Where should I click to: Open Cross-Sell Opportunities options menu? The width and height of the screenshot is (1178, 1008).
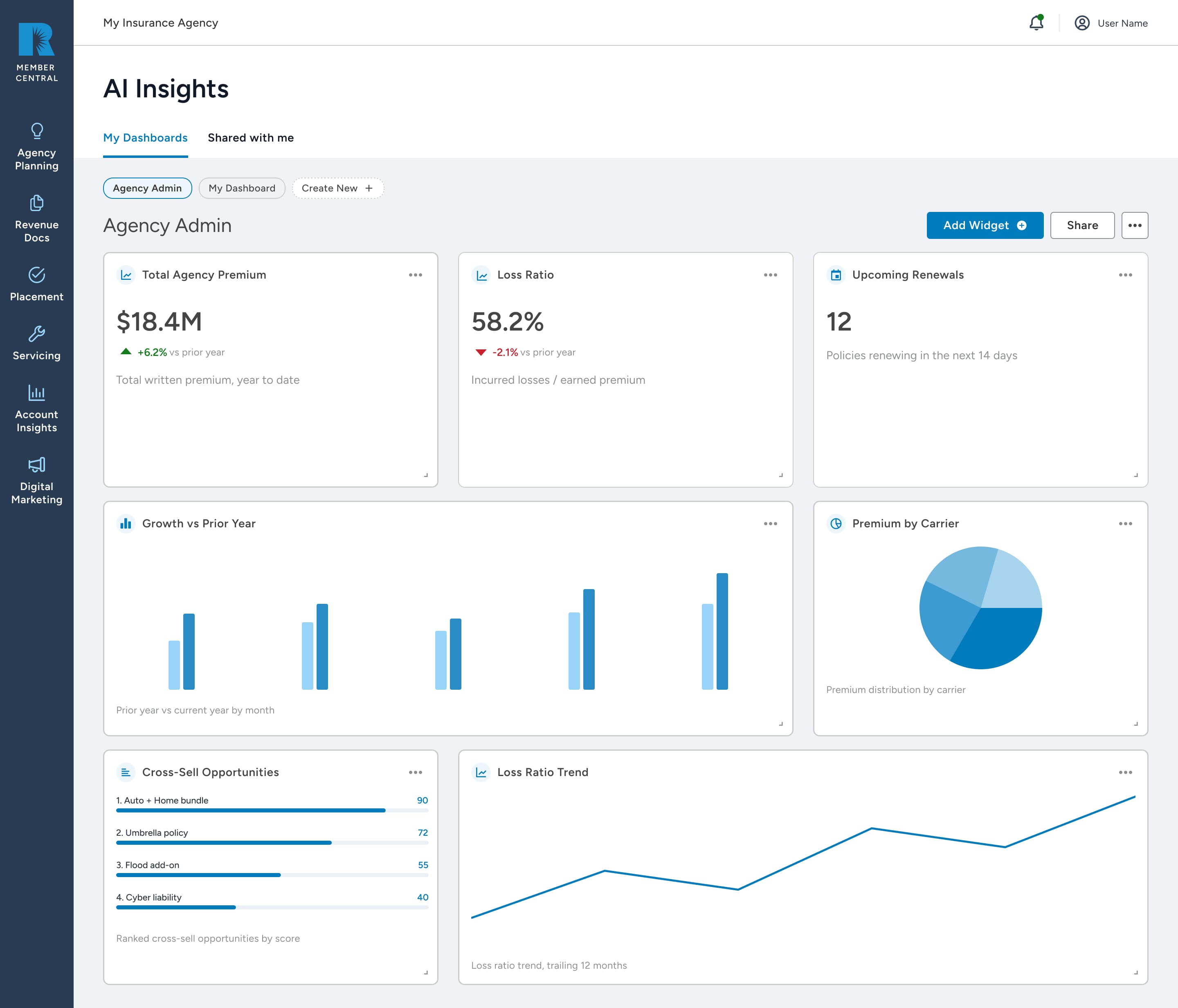416,773
